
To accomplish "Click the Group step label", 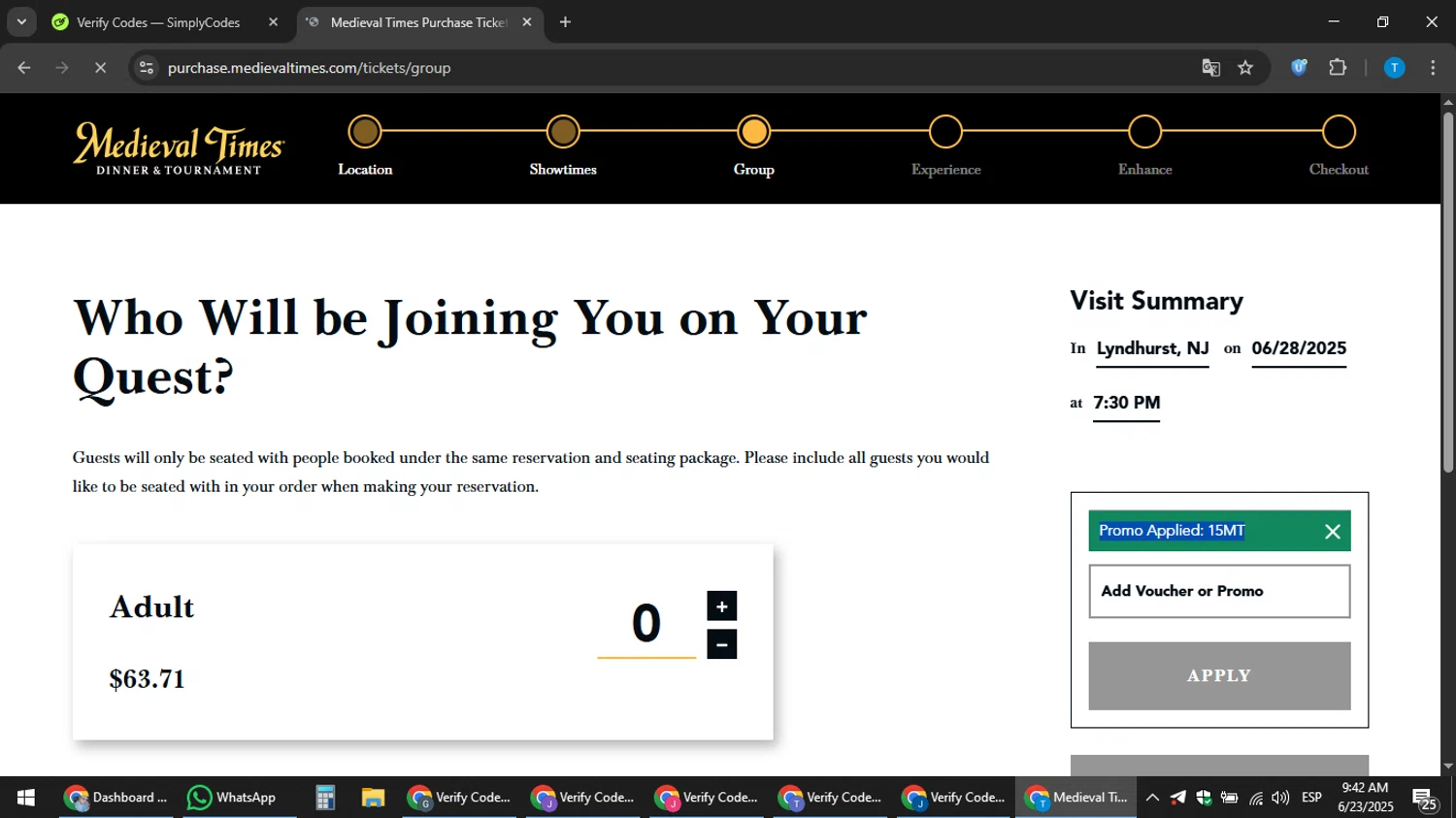I will [754, 170].
